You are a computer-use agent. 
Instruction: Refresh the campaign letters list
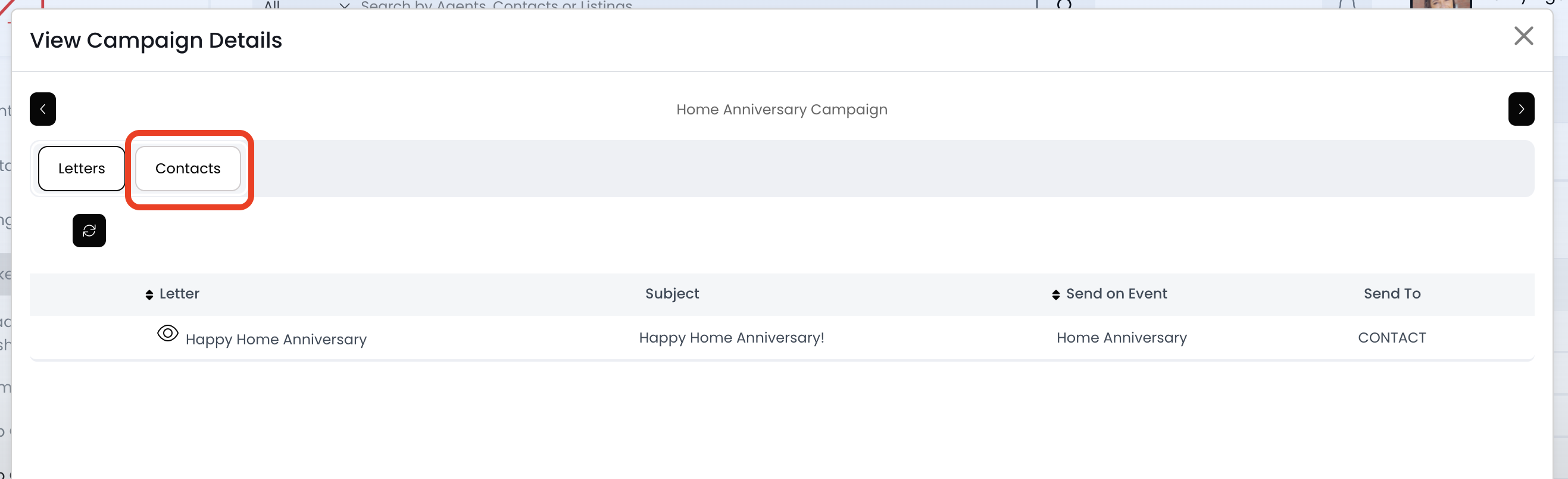(x=89, y=231)
